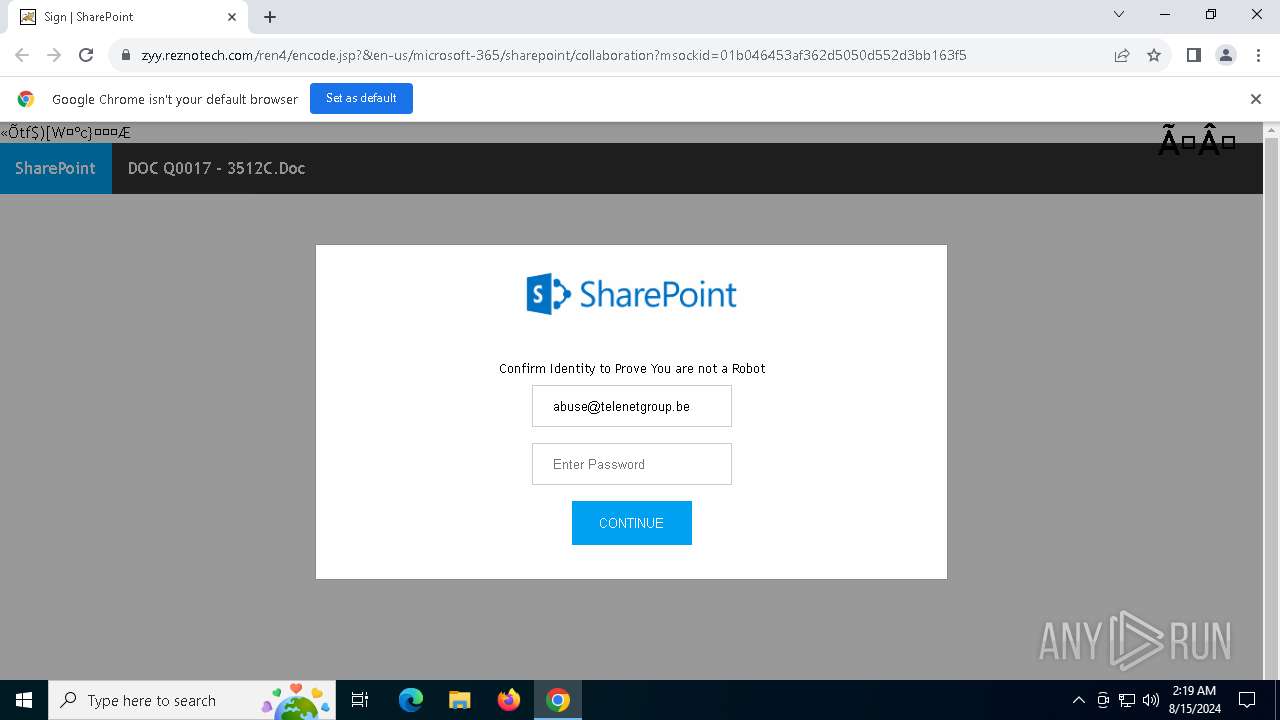Bookmark this tab with the star icon

(x=1154, y=55)
